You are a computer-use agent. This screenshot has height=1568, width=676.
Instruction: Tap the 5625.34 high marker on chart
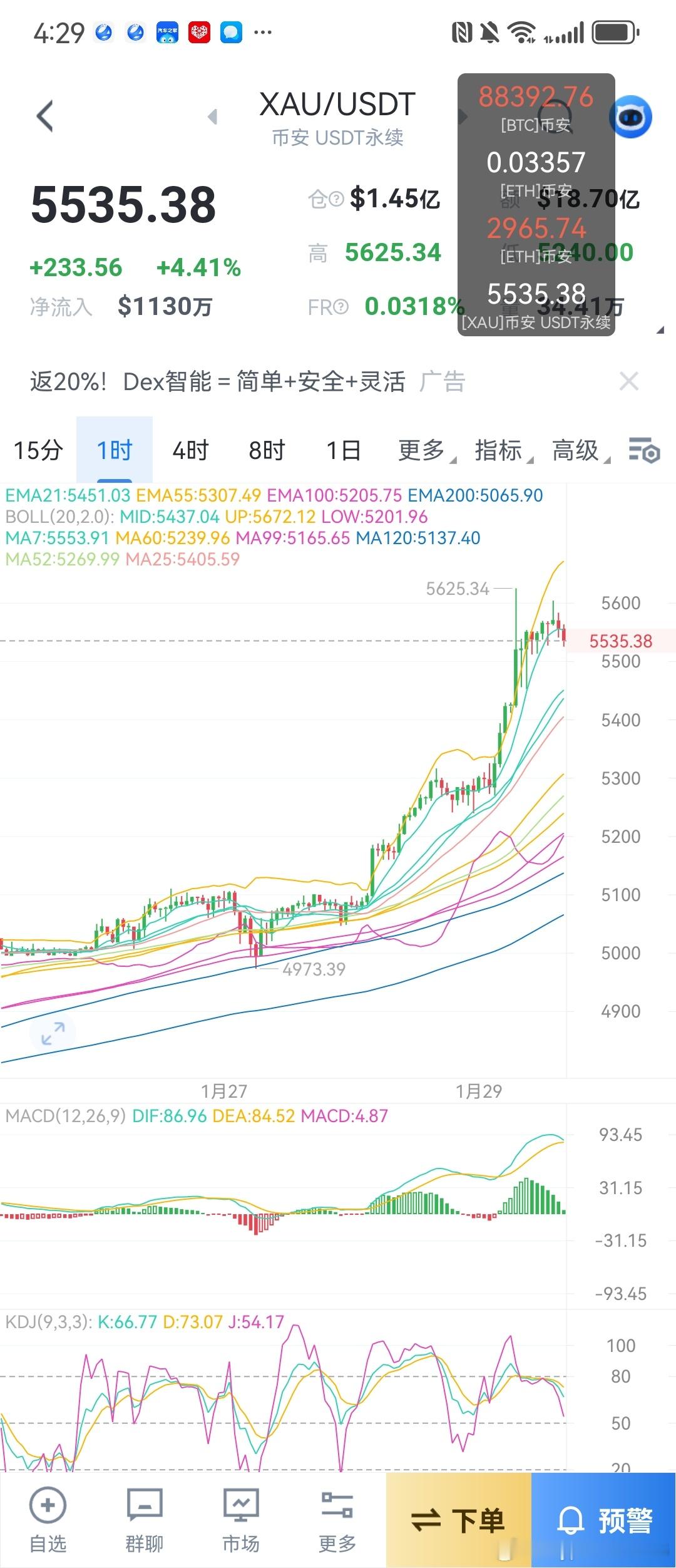click(x=458, y=589)
